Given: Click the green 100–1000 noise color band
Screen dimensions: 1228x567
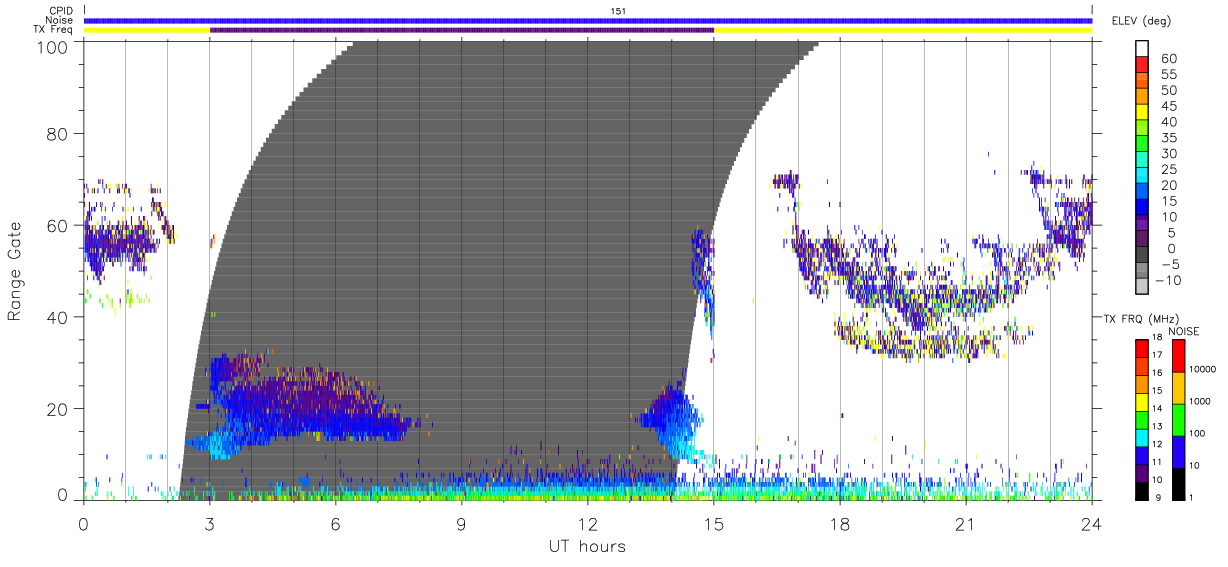Looking at the screenshot, I should tap(1178, 420).
